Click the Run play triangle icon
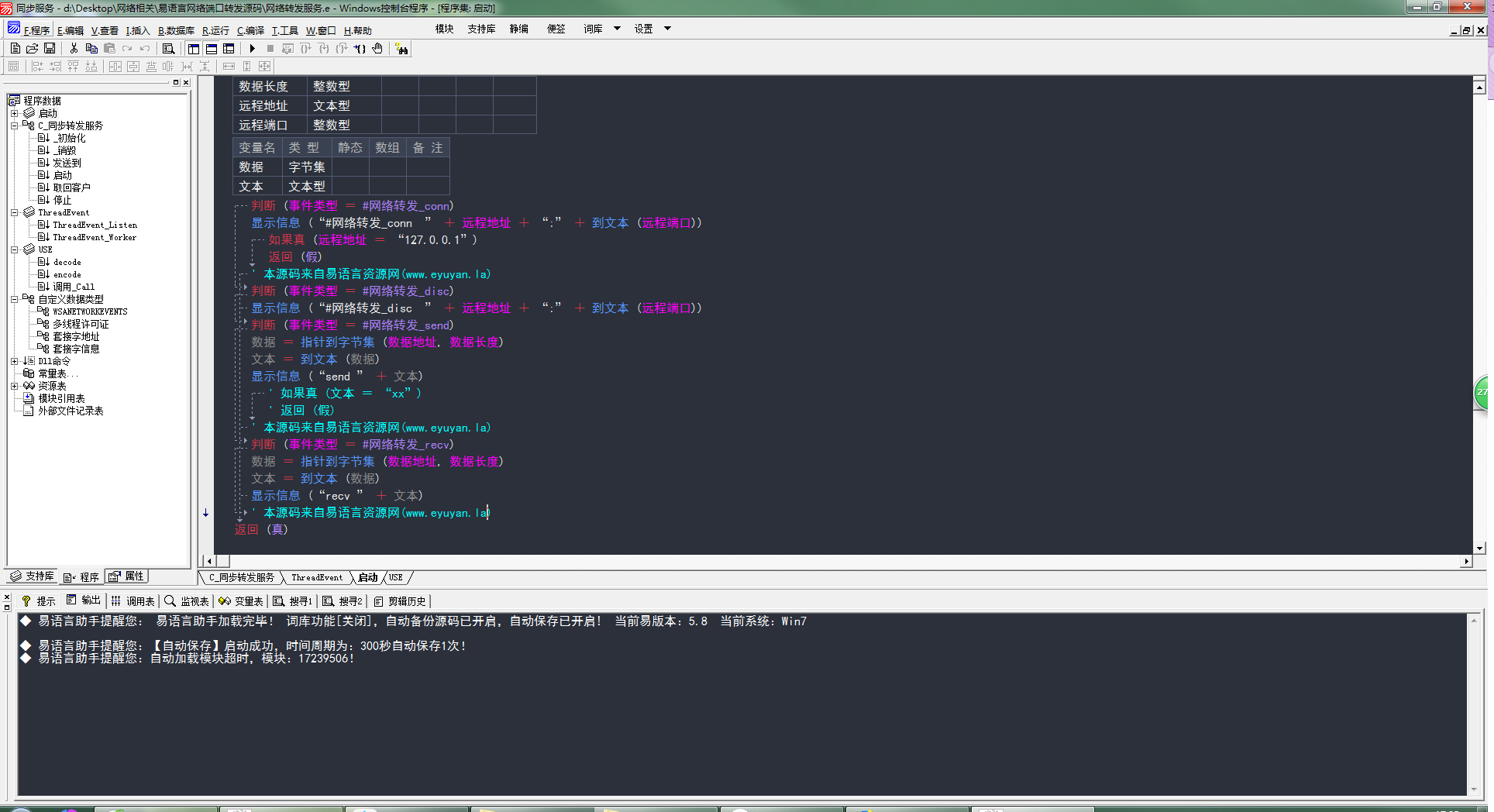The height and width of the screenshot is (812, 1494). [252, 48]
